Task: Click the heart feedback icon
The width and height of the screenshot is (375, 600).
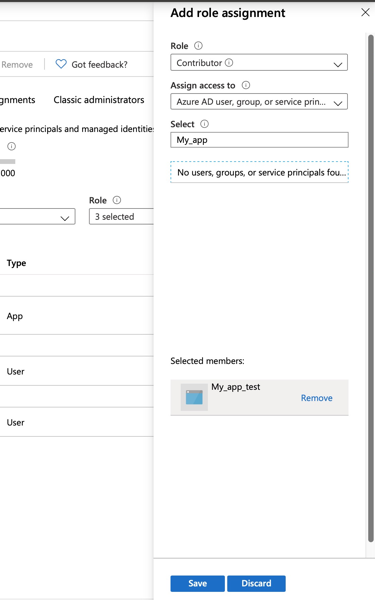Action: [61, 64]
